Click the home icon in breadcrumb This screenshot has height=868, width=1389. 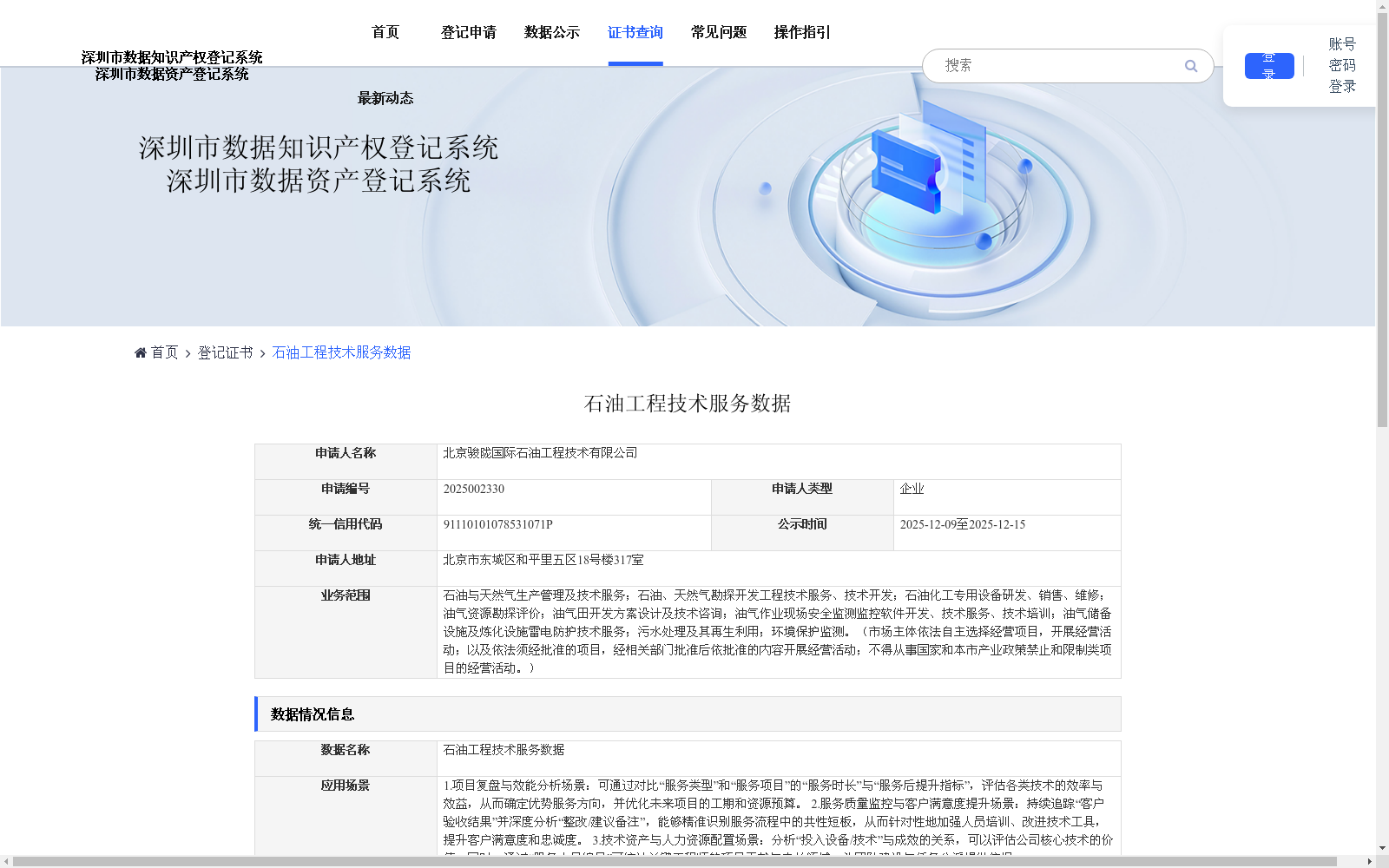pos(141,352)
